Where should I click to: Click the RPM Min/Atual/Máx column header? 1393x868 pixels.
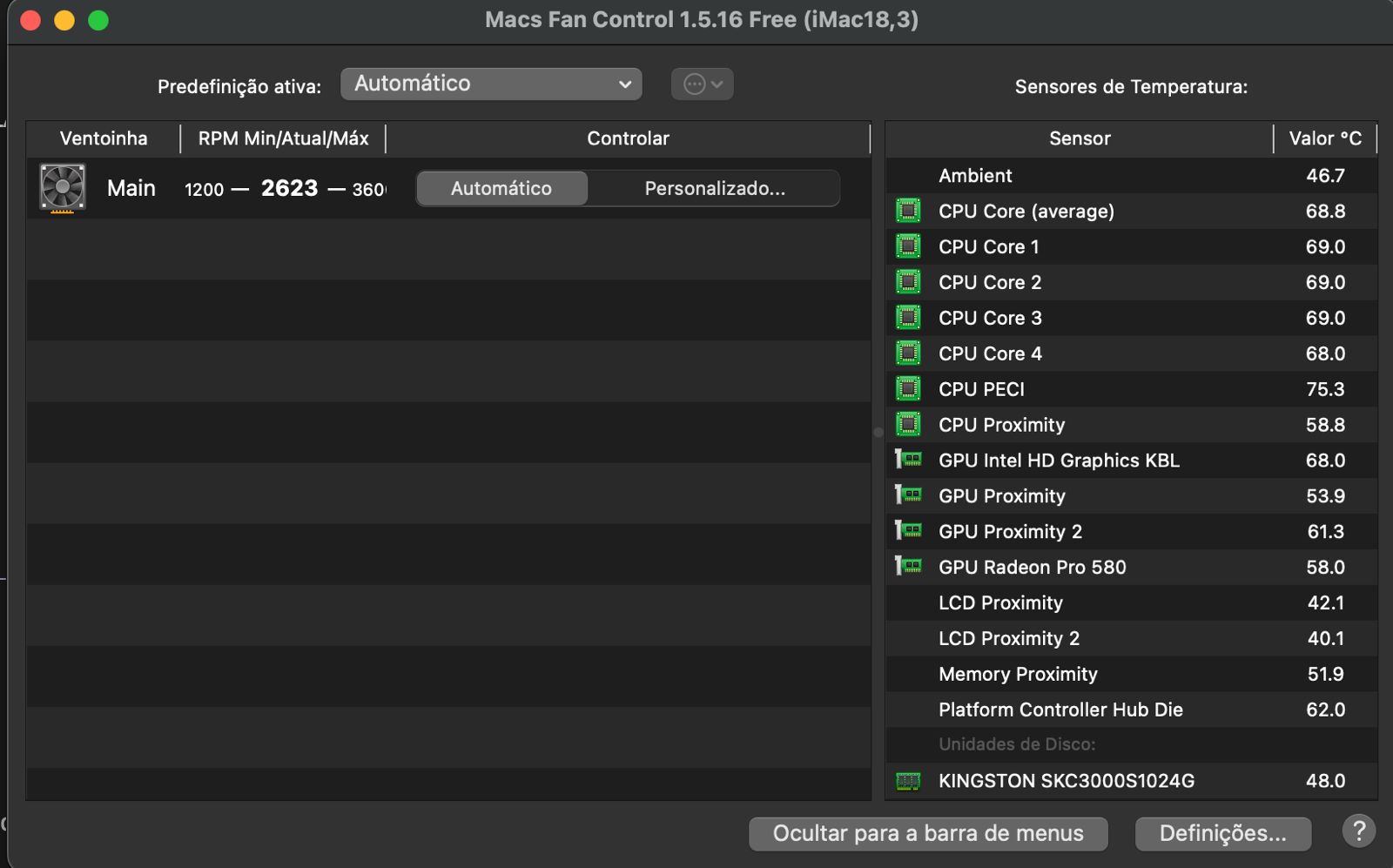coord(283,138)
